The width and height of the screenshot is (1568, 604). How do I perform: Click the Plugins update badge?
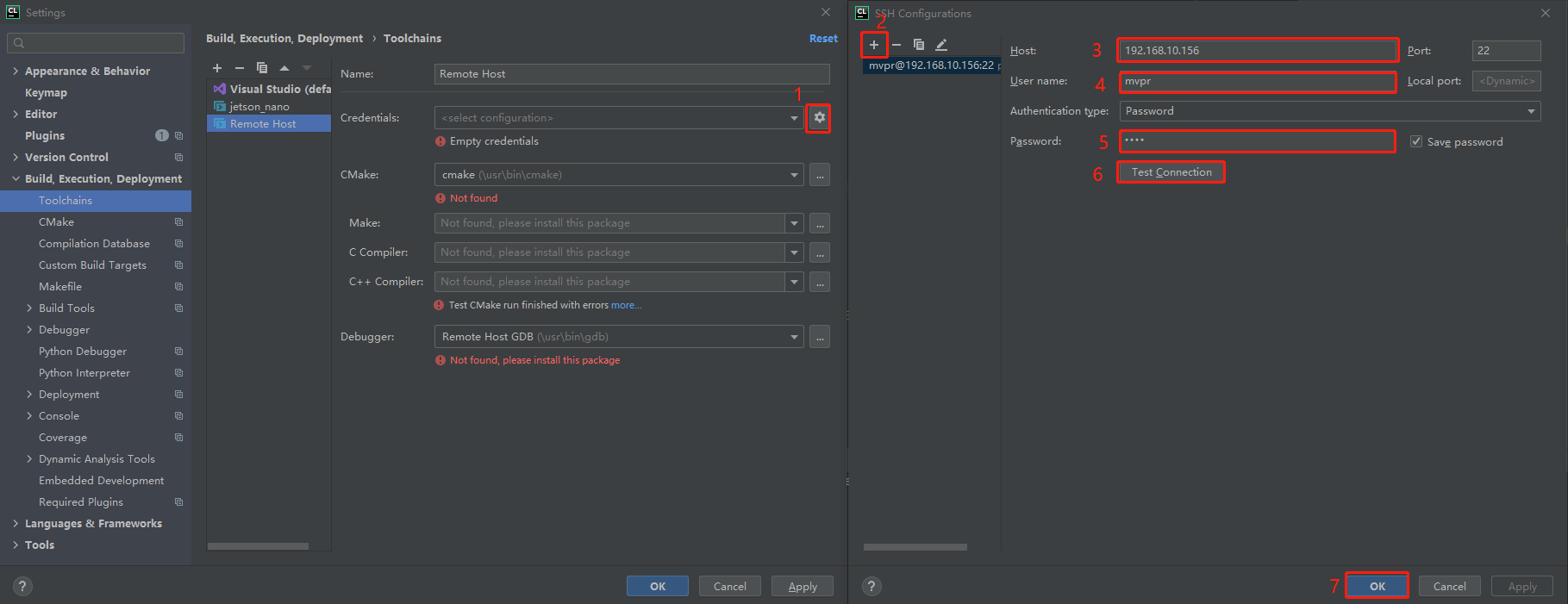pos(161,135)
